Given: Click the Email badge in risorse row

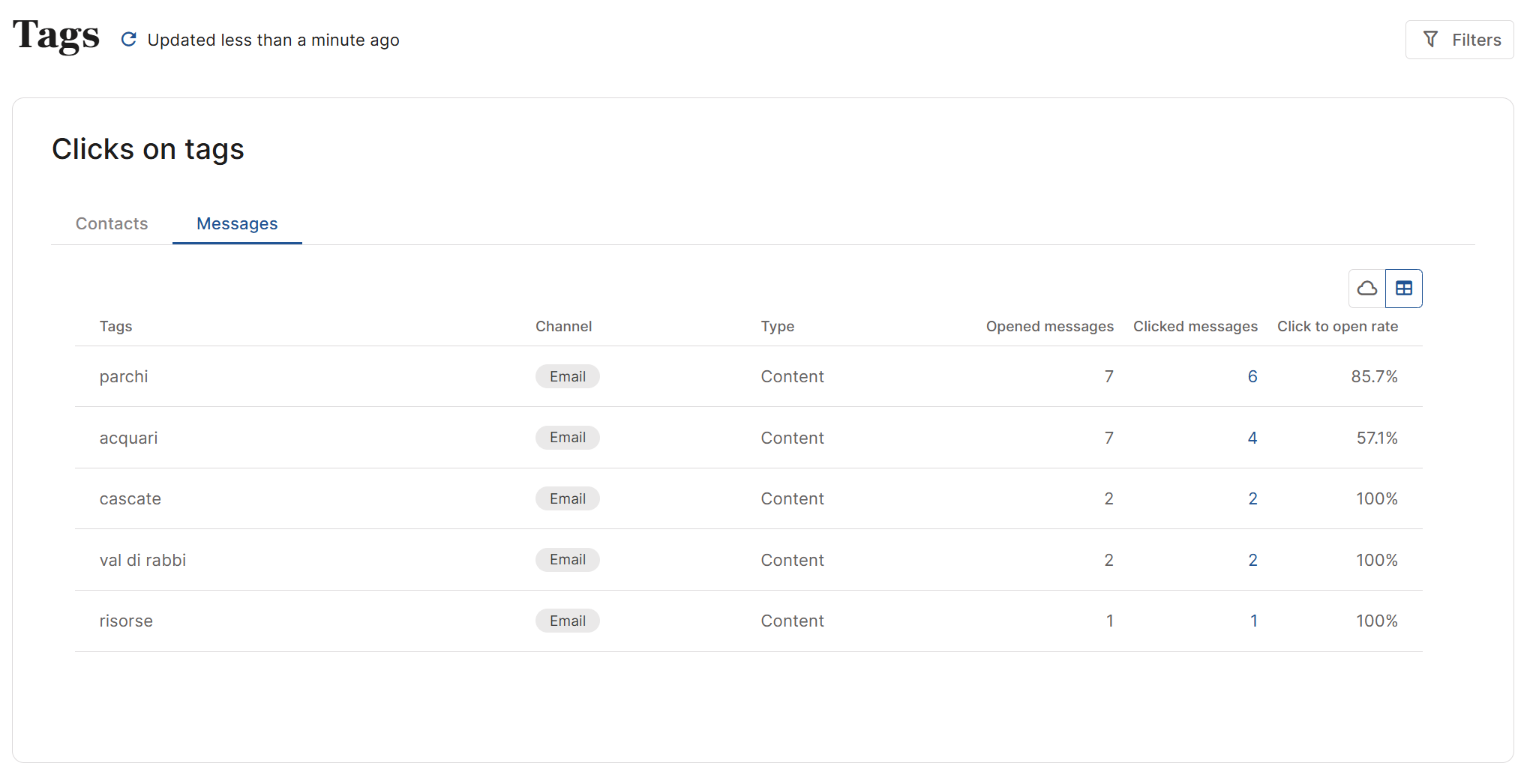Looking at the screenshot, I should pyautogui.click(x=567, y=621).
